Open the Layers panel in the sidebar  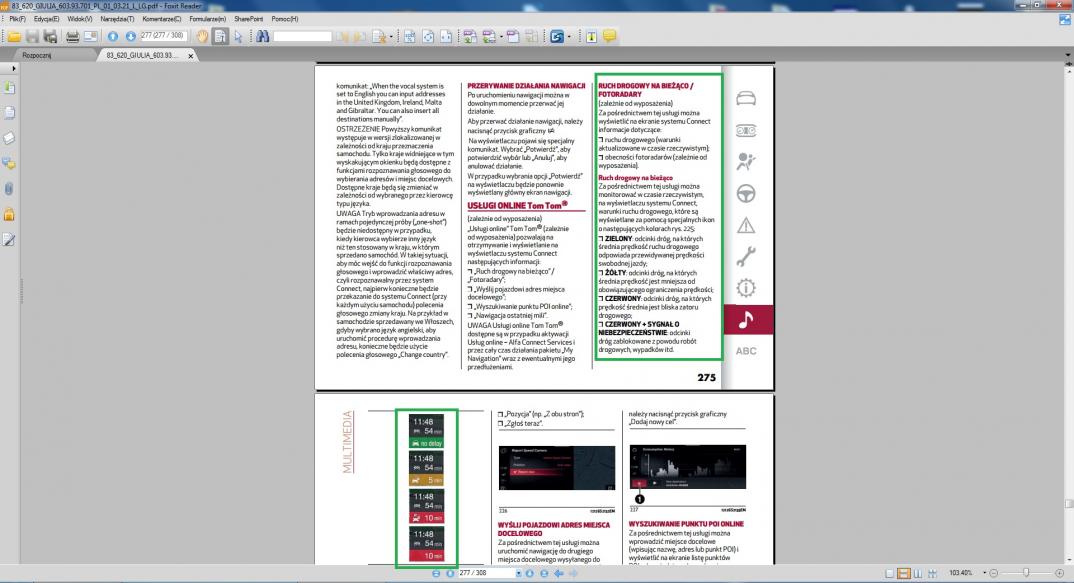click(9, 138)
